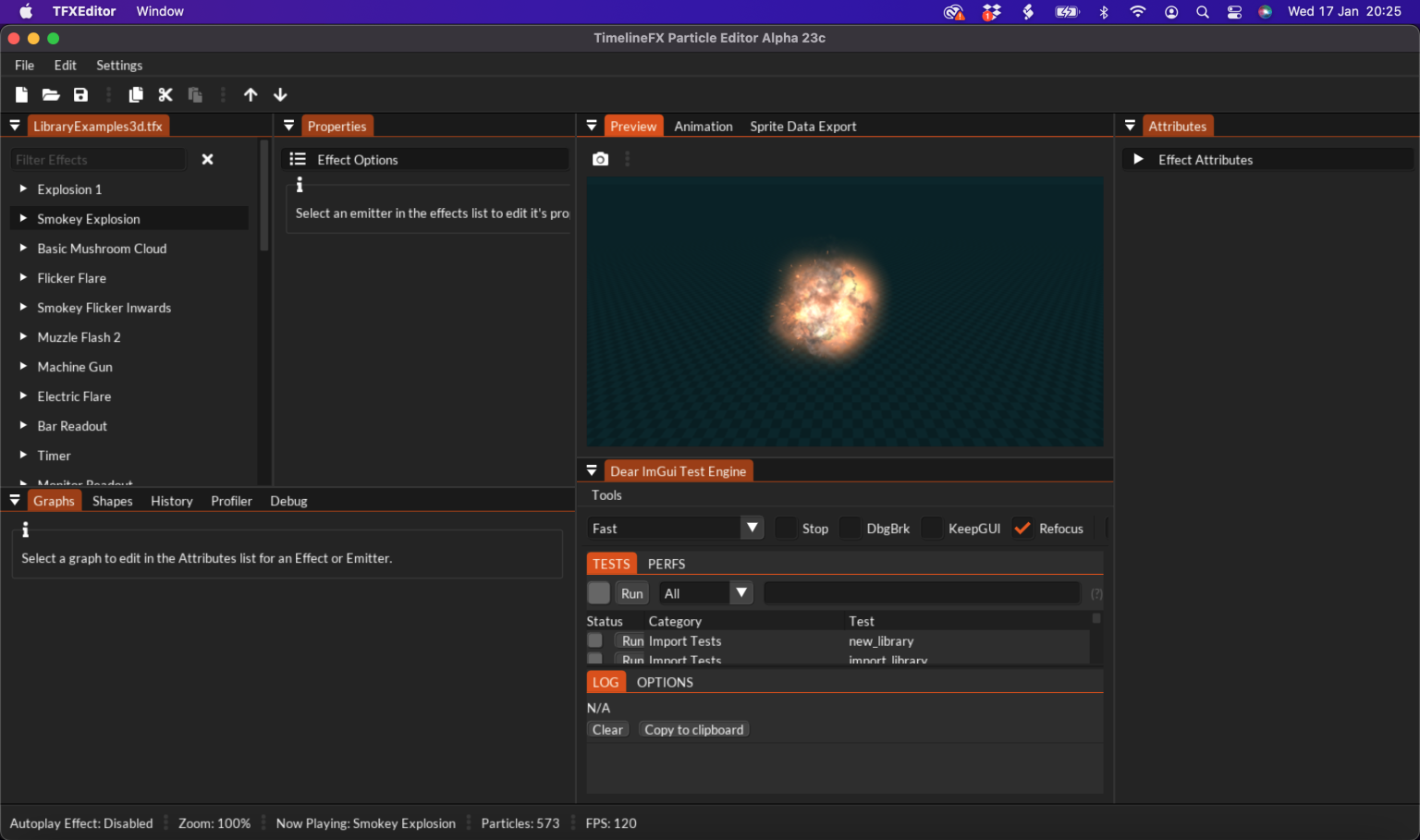The image size is (1420, 840).
Task: Open Effect Options in the Properties panel
Action: pos(358,159)
